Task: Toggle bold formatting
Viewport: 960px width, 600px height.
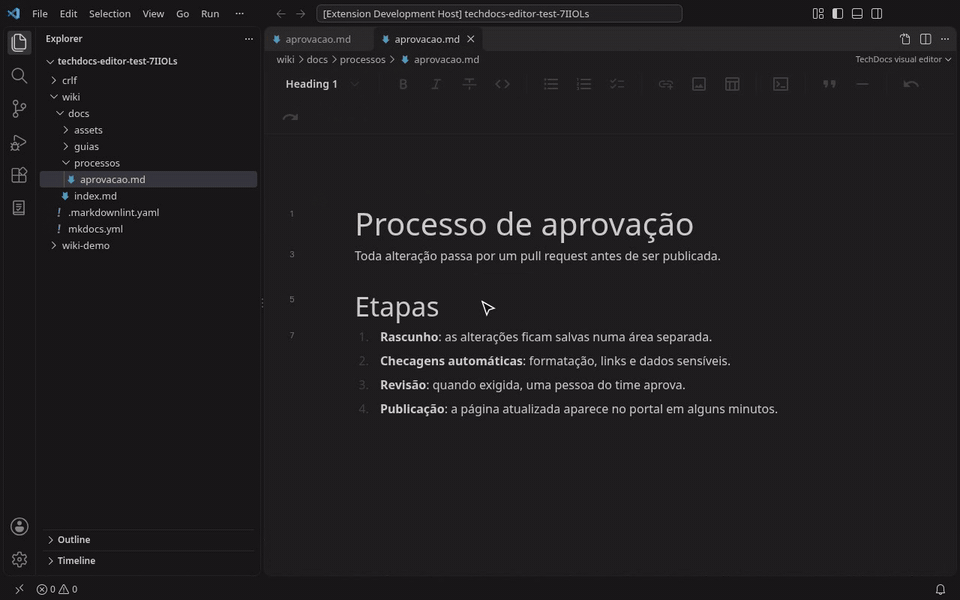Action: (403, 84)
